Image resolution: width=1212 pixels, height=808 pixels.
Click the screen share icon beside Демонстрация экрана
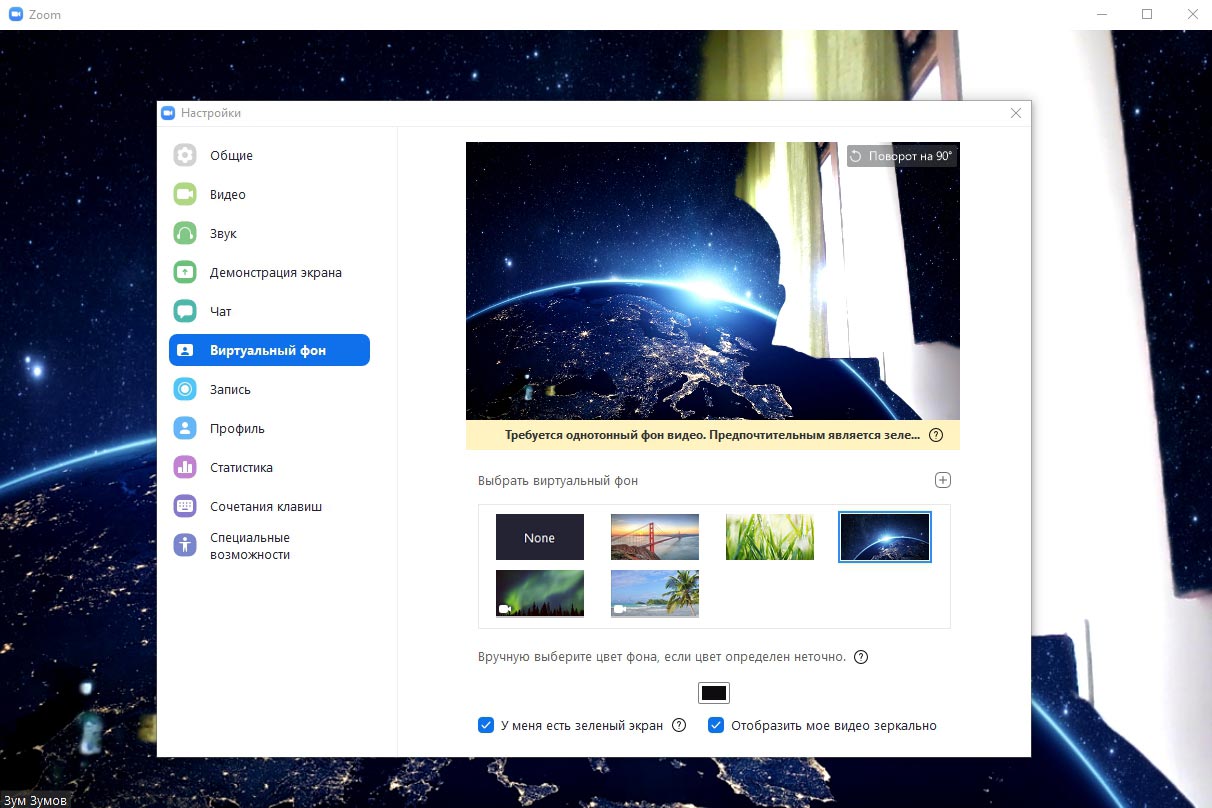tap(185, 272)
